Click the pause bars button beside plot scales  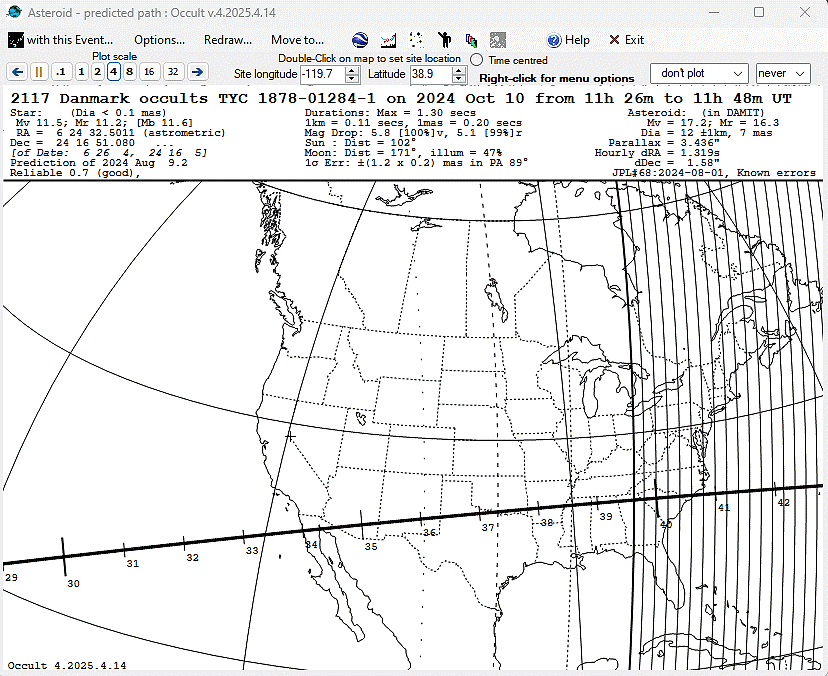click(39, 72)
